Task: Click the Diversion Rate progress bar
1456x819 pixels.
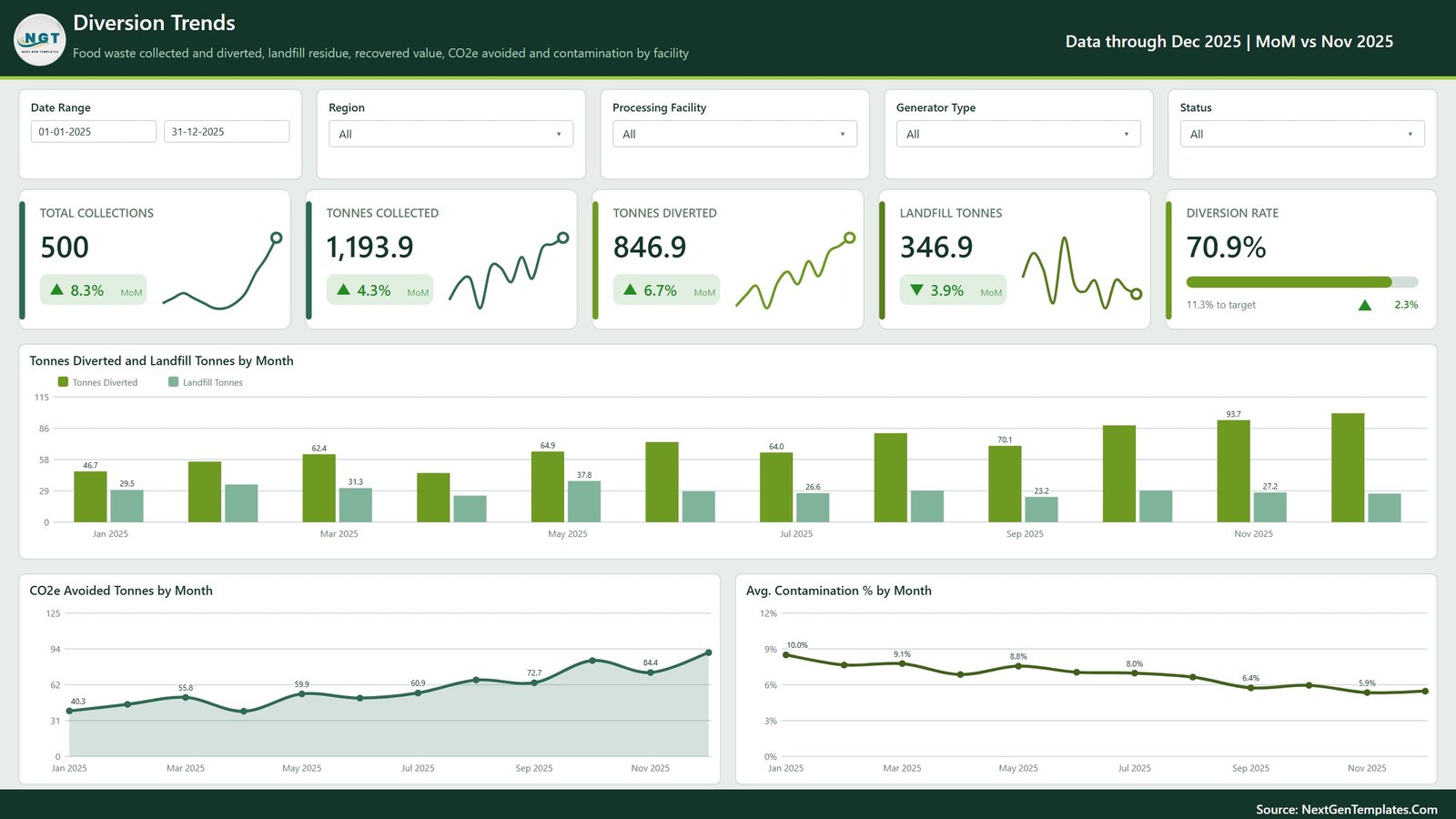Action: pos(1302,282)
